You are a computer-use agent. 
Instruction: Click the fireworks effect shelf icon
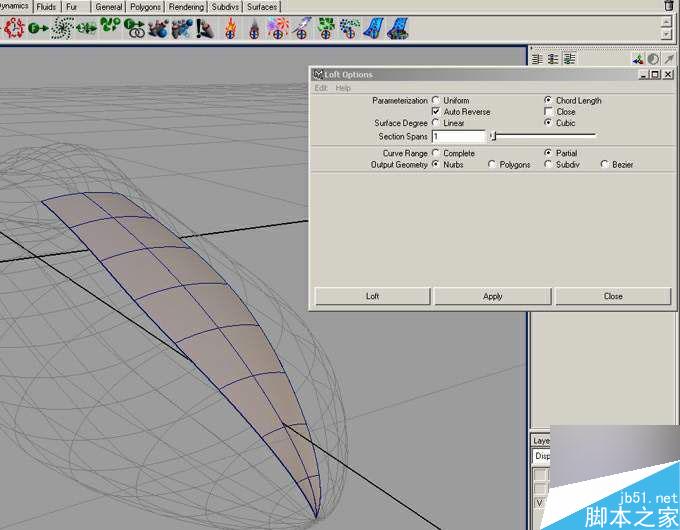click(278, 27)
